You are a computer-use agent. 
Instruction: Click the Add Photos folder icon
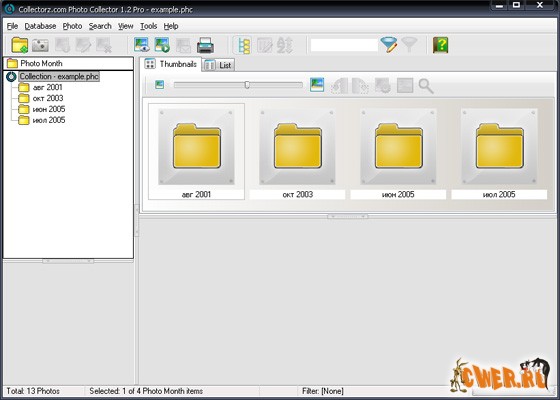point(20,45)
